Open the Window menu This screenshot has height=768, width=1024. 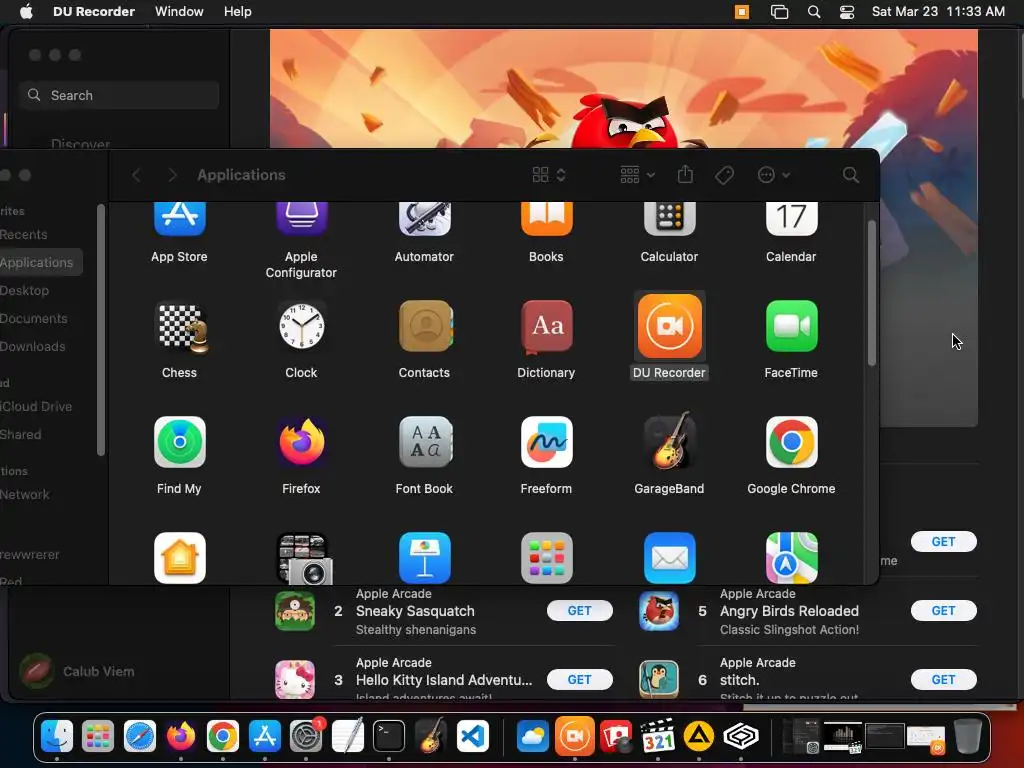179,11
